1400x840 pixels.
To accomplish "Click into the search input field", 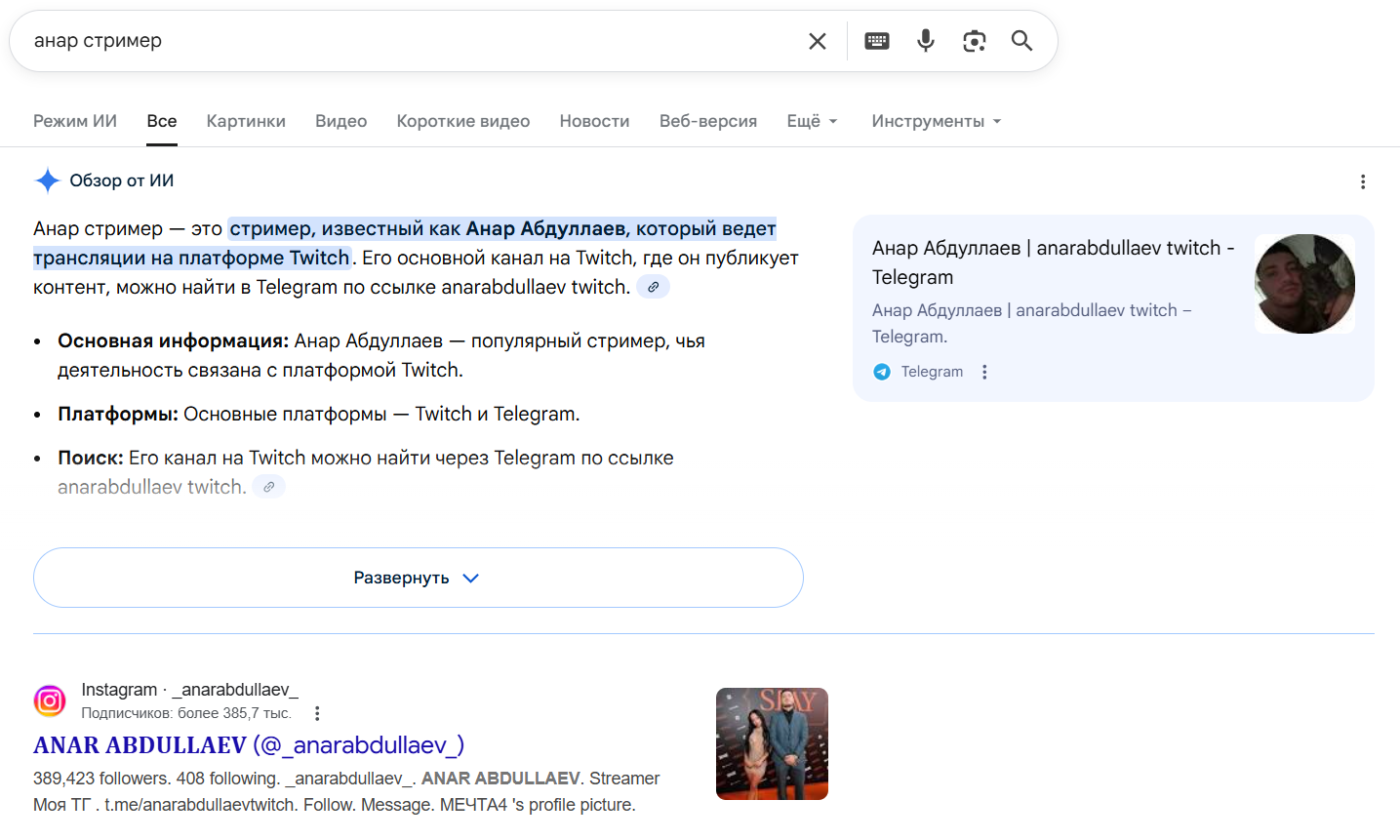I will [410, 41].
